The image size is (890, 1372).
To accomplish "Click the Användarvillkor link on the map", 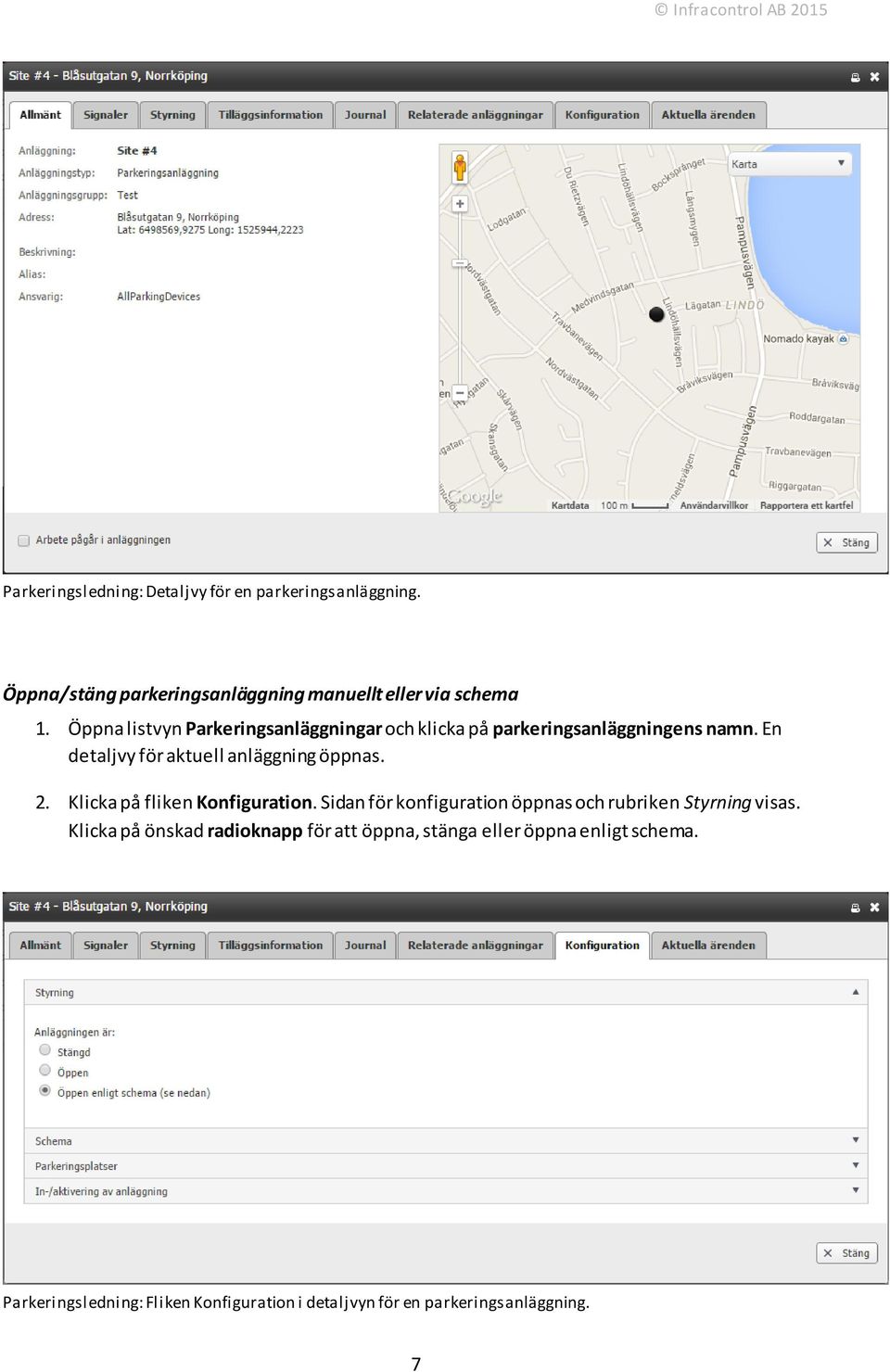I will coord(714,505).
